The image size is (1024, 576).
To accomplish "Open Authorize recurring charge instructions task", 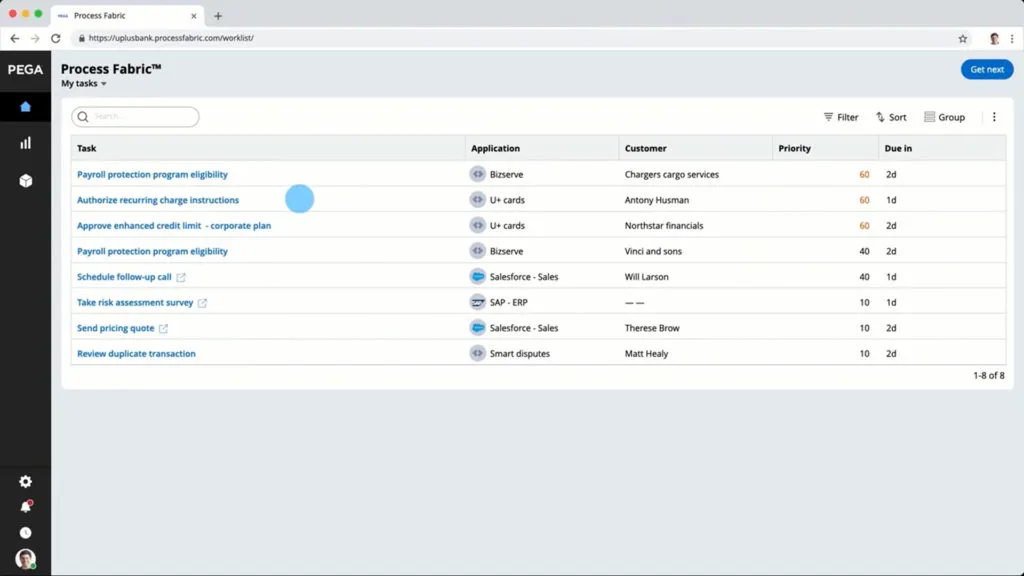I will pyautogui.click(x=158, y=200).
